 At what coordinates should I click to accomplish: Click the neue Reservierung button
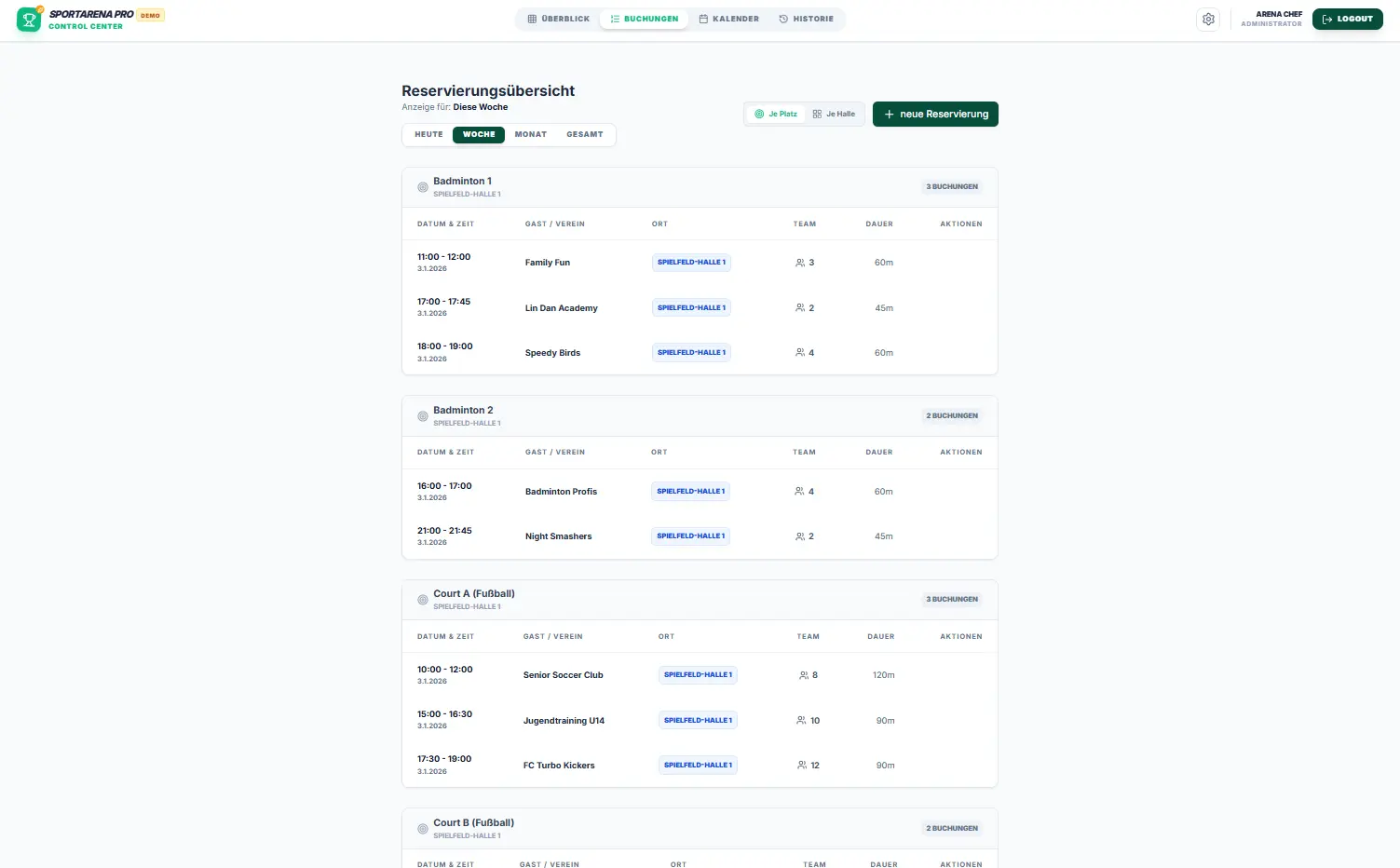pos(935,115)
